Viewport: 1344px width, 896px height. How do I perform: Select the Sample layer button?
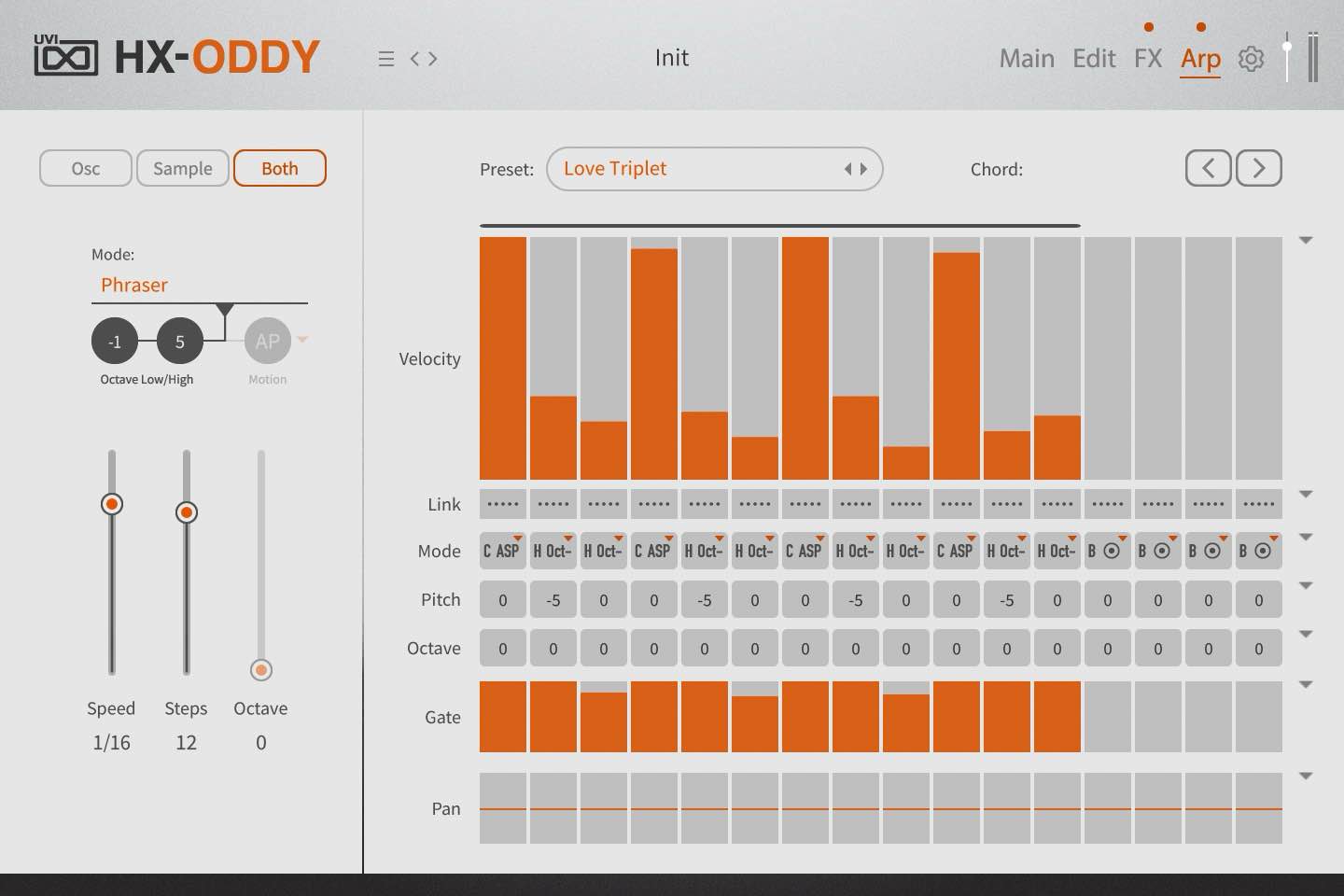click(183, 169)
